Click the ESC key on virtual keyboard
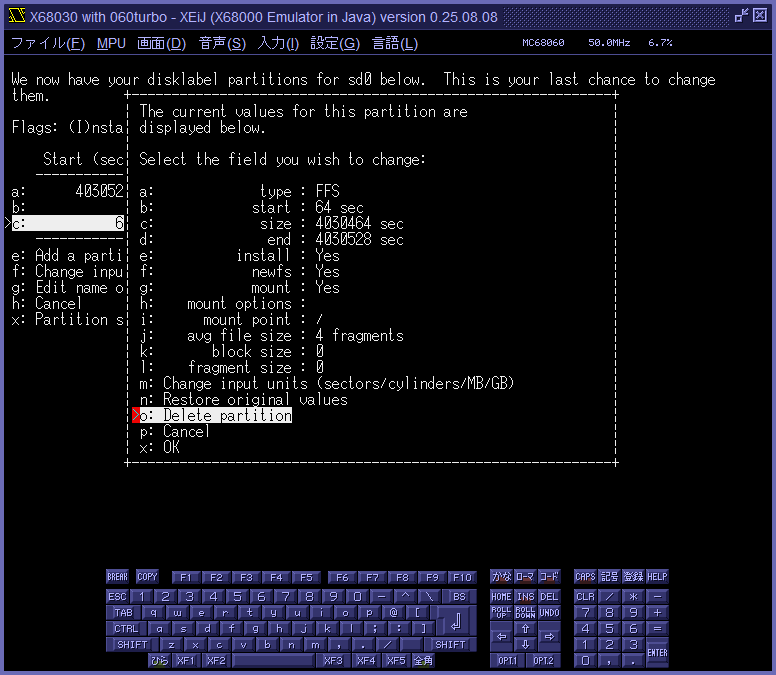The width and height of the screenshot is (776, 675). pyautogui.click(x=117, y=596)
